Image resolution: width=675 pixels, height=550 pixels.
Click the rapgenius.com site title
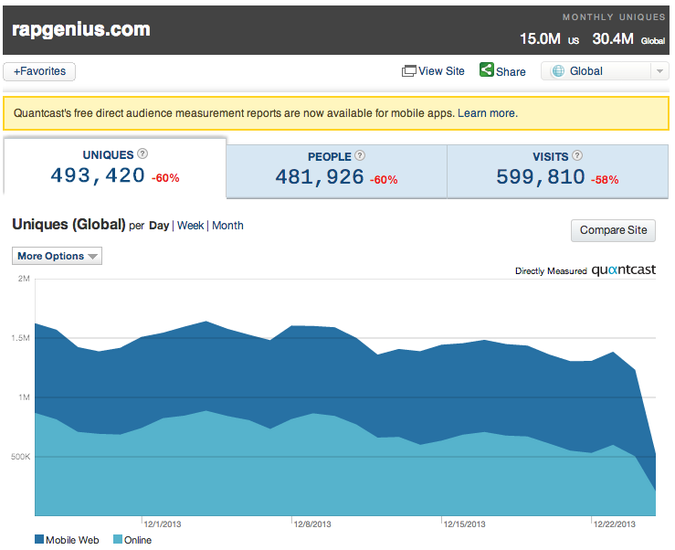point(81,29)
